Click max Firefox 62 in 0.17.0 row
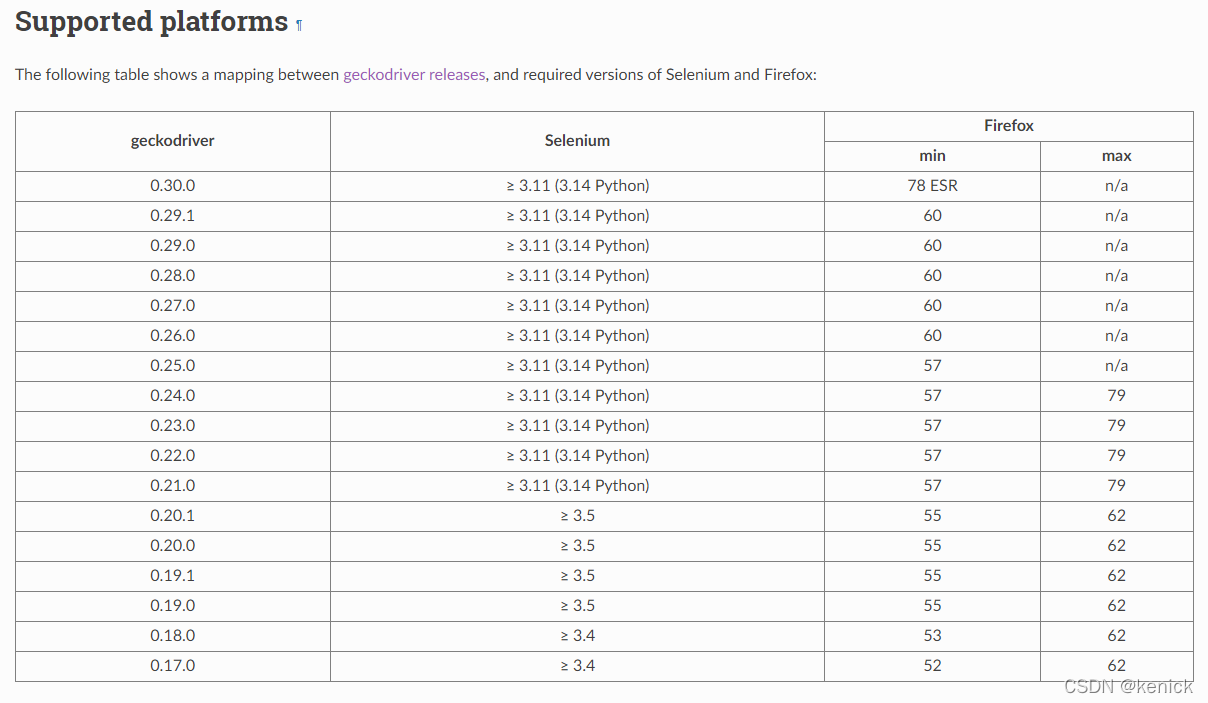 coord(1117,666)
